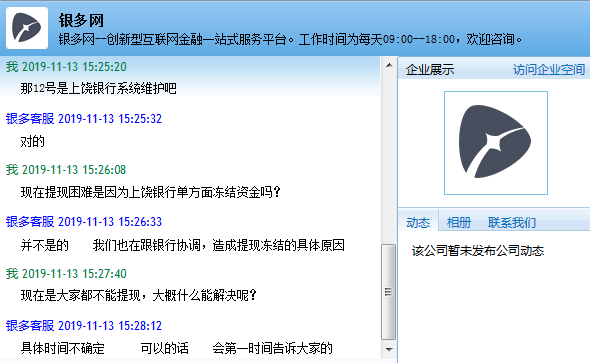Click the 访问企业空间 link
The width and height of the screenshot is (590, 363).
549,70
